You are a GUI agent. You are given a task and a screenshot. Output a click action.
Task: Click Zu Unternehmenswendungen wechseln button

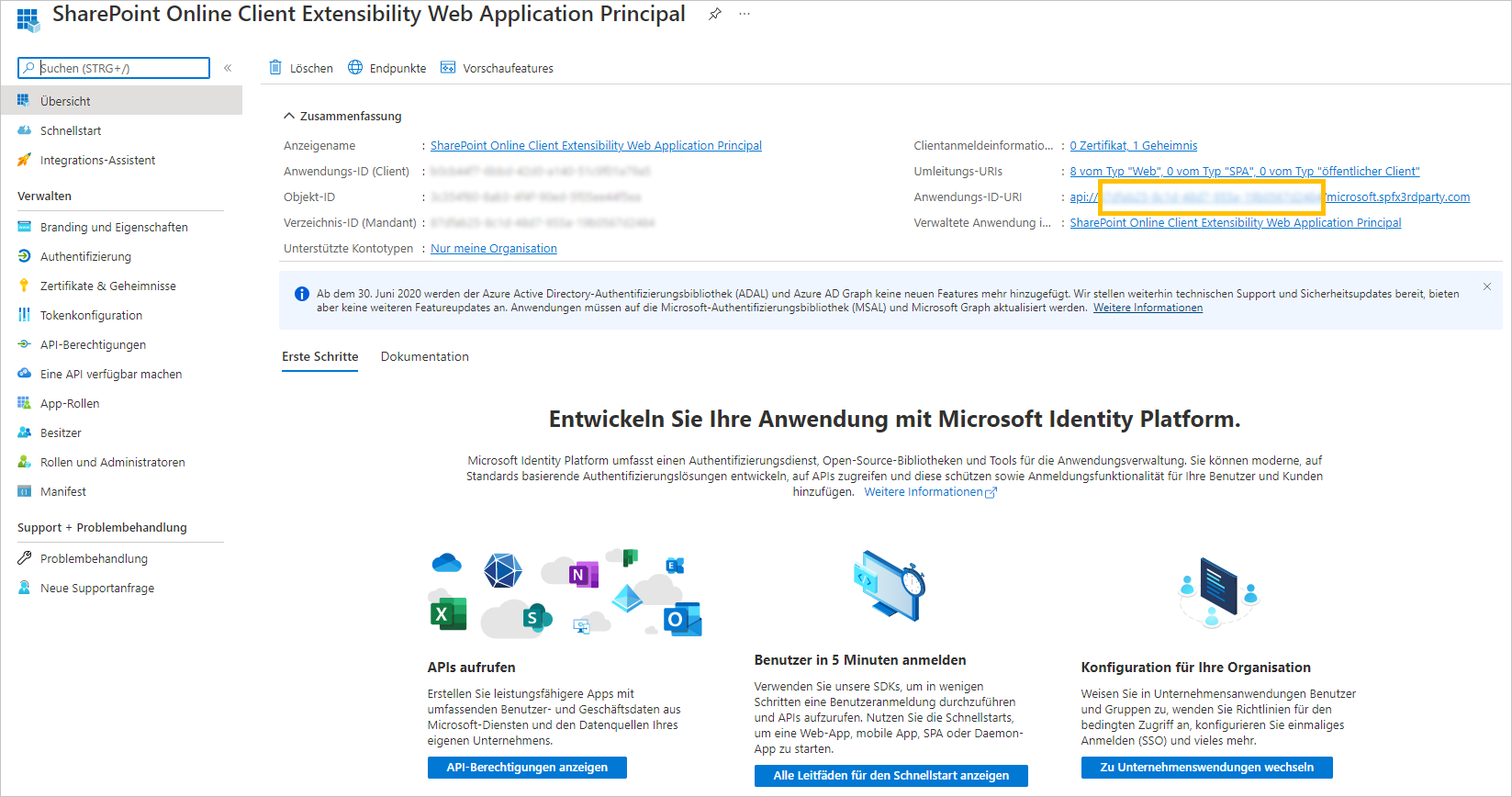1207,768
